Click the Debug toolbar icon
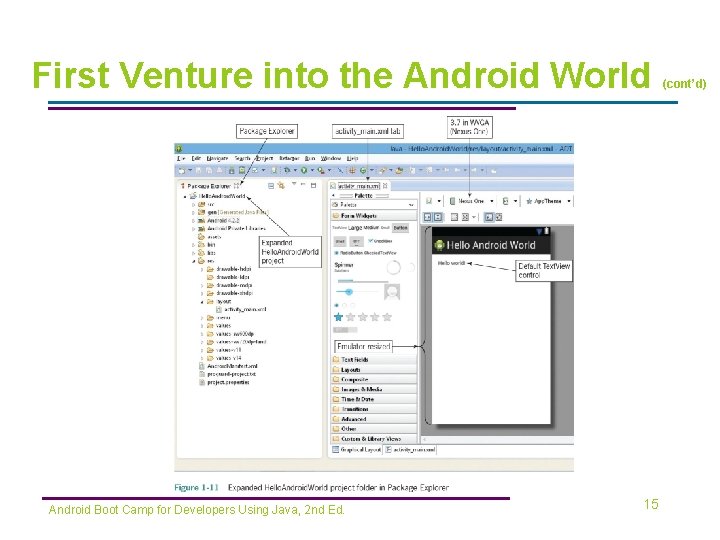This screenshot has height=540, width=720. click(287, 170)
